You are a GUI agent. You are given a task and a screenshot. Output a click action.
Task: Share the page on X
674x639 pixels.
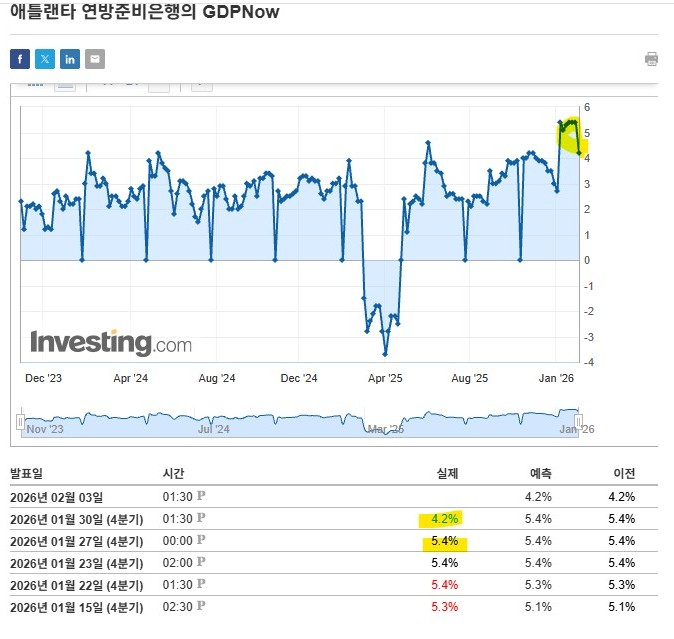[x=45, y=59]
